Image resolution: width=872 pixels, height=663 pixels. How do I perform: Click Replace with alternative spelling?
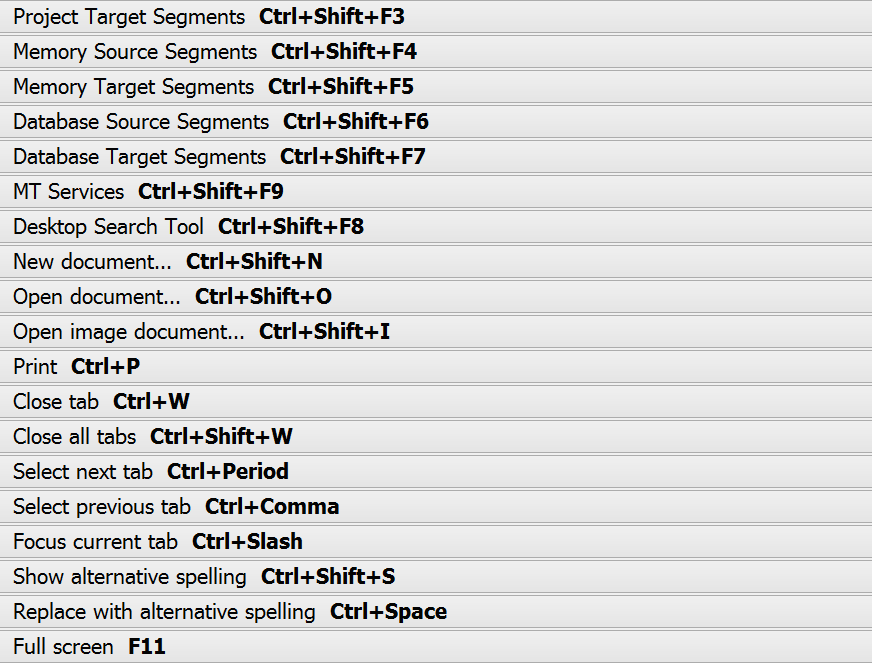pyautogui.click(x=164, y=612)
